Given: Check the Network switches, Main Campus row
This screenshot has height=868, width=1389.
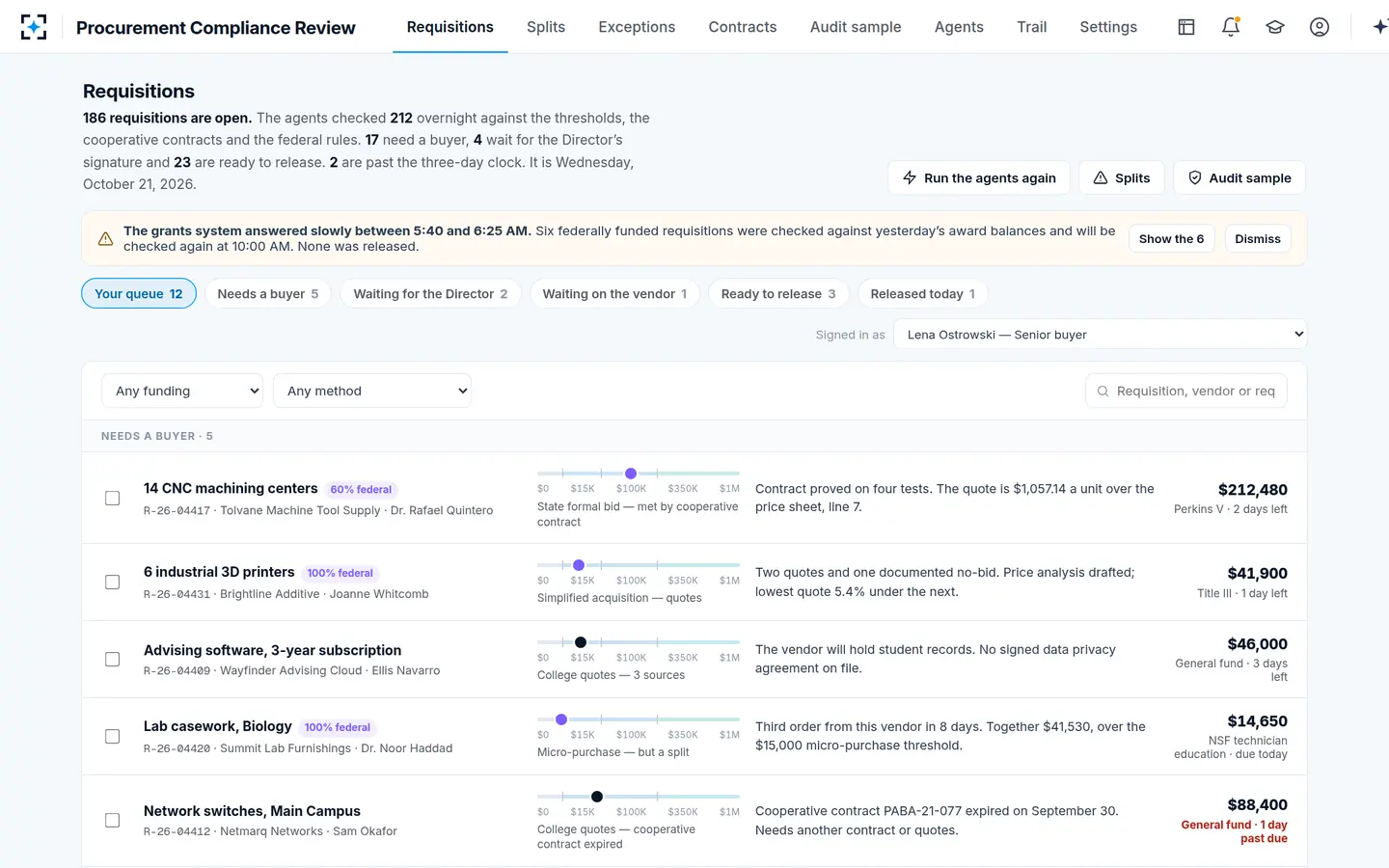Looking at the screenshot, I should coord(113,821).
